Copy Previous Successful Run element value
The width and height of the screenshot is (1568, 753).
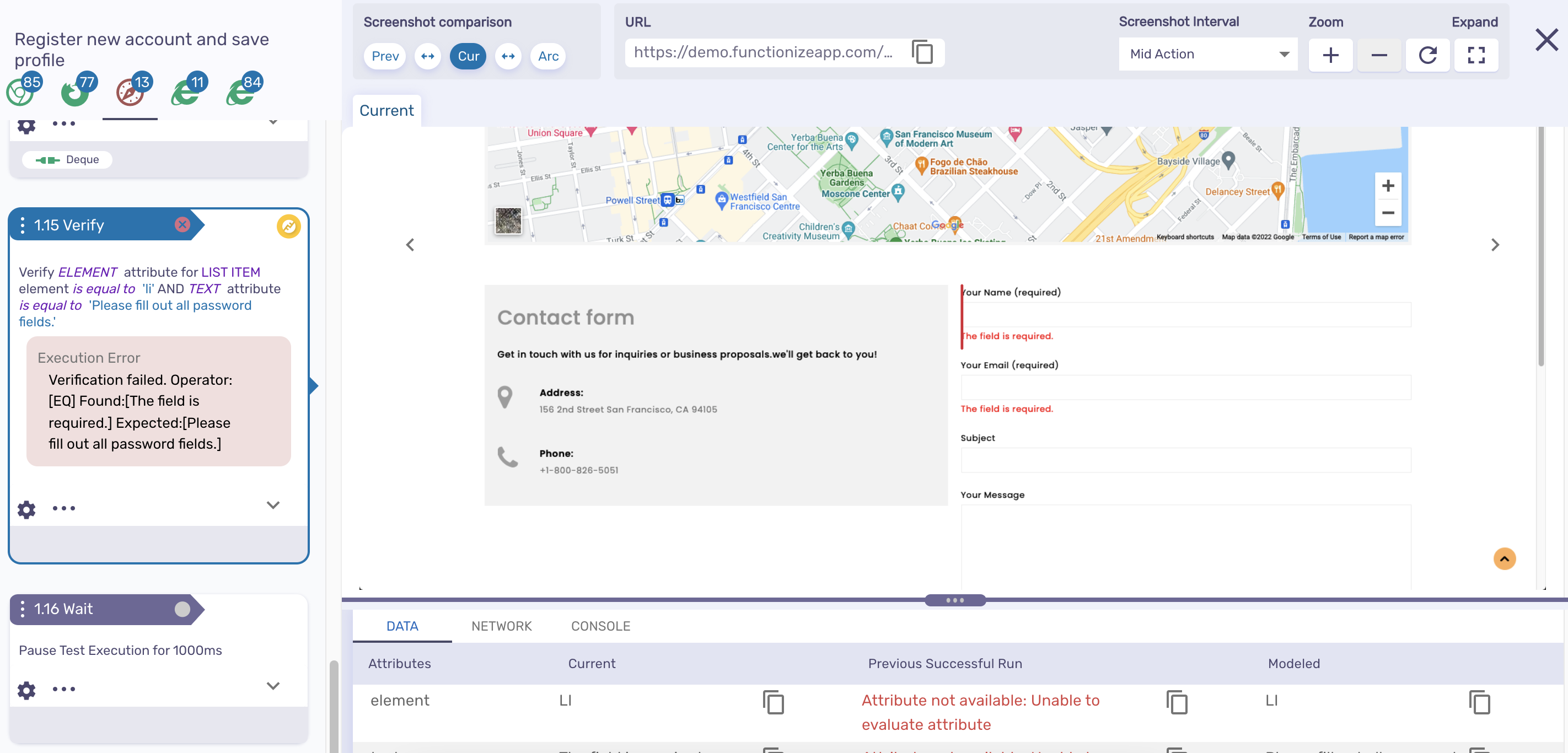[x=1177, y=702]
